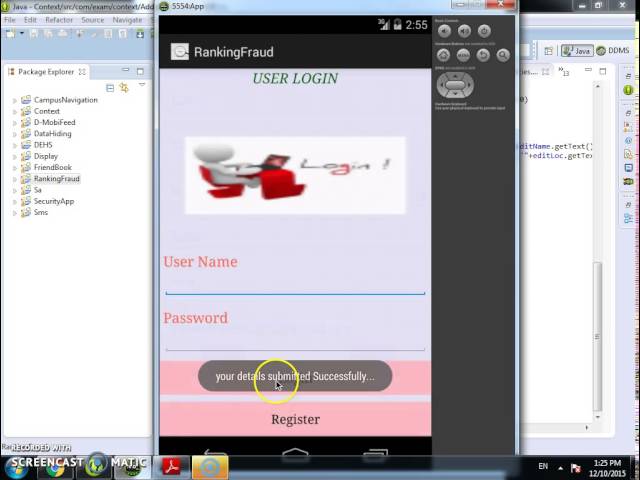Click the RankingFraud app icon in action bar

[x=180, y=52]
